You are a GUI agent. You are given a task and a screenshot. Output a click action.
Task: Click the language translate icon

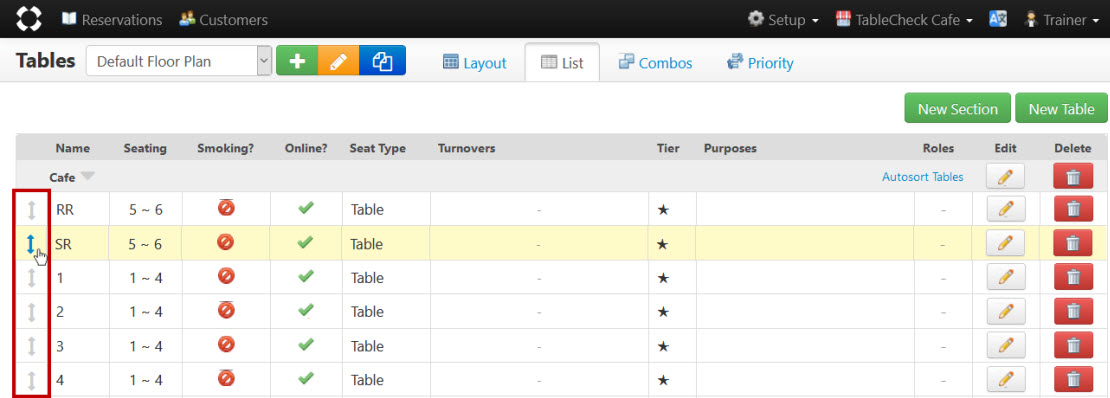998,19
